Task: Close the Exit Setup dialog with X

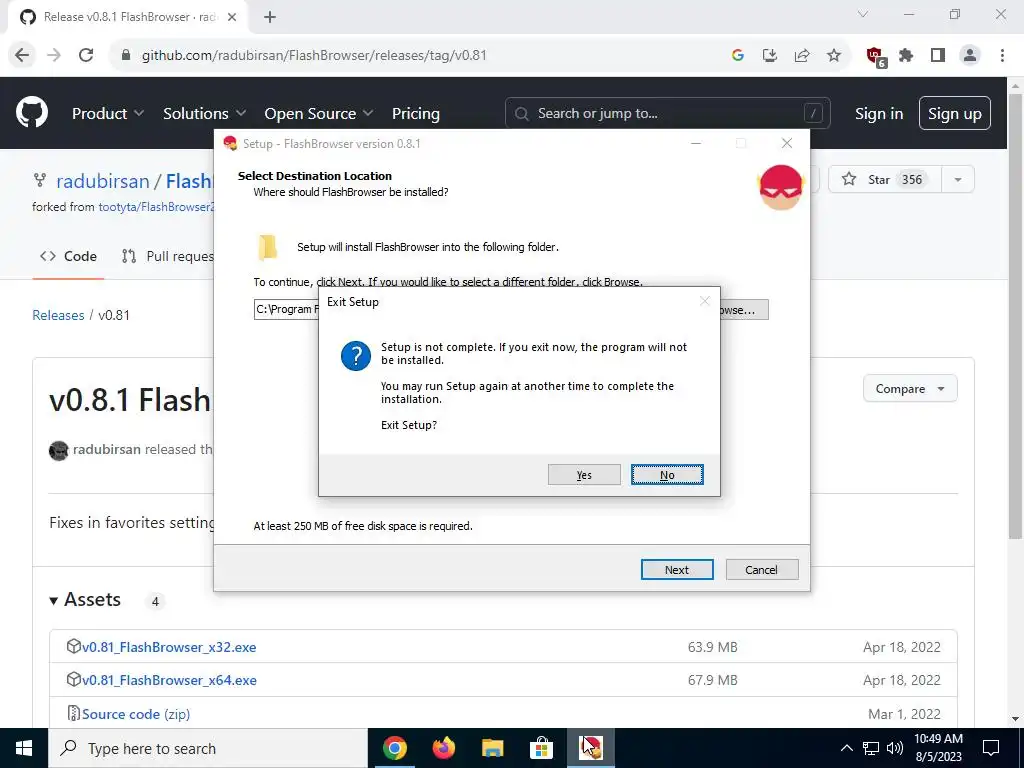Action: tap(704, 301)
